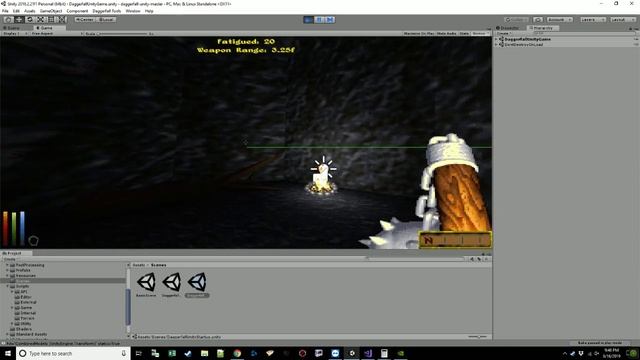Open the Display 1 dropdown
Viewport: 640px width, 360px height.
point(15,33)
